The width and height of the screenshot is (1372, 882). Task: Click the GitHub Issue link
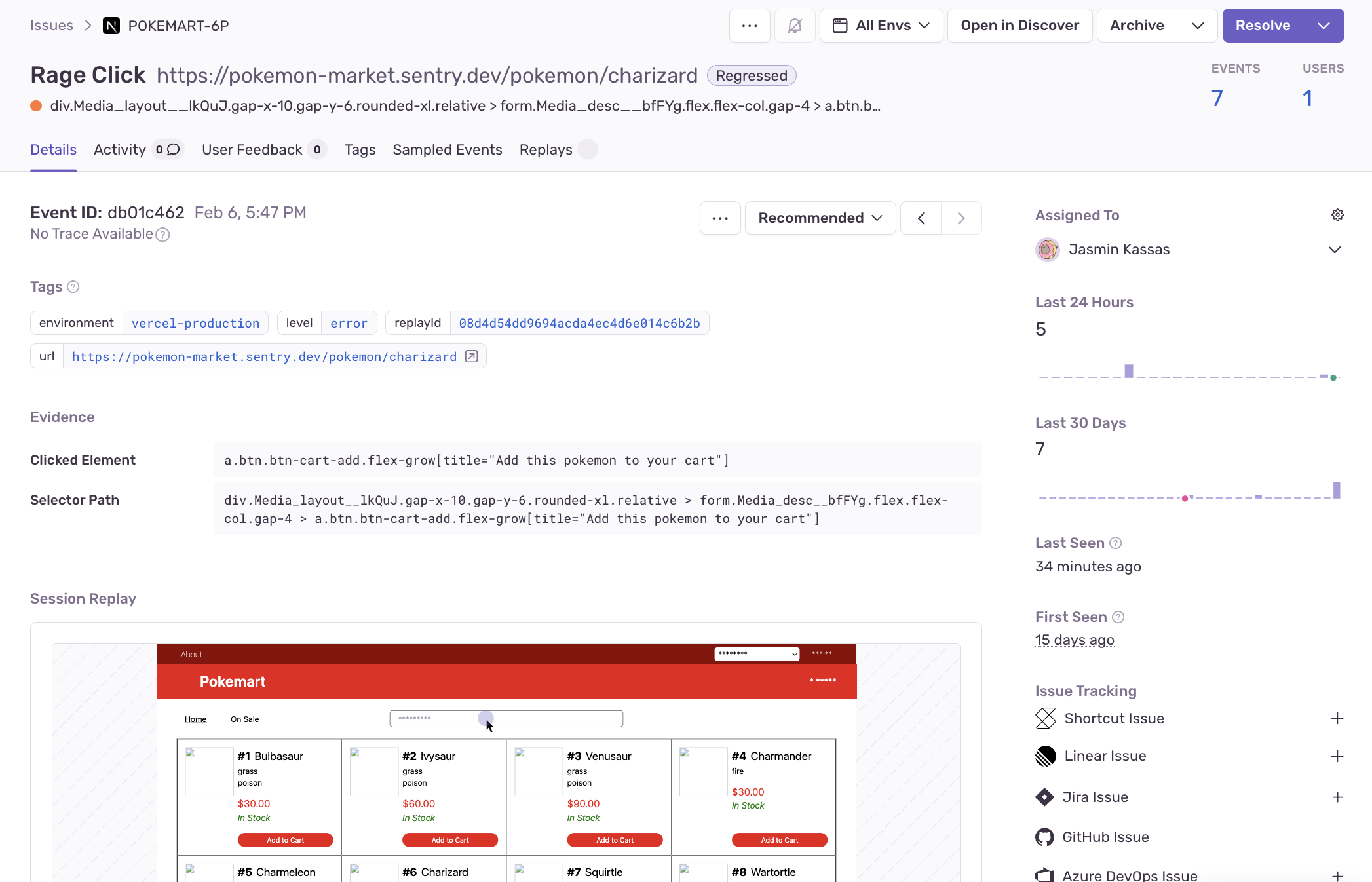1105,837
